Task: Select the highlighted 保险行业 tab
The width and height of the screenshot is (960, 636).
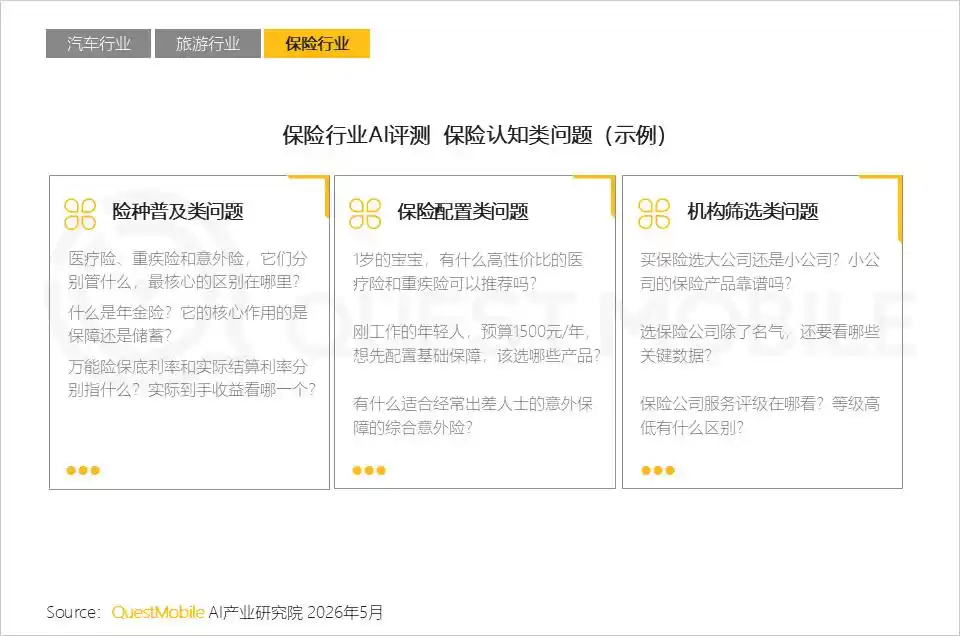Action: pyautogui.click(x=317, y=43)
